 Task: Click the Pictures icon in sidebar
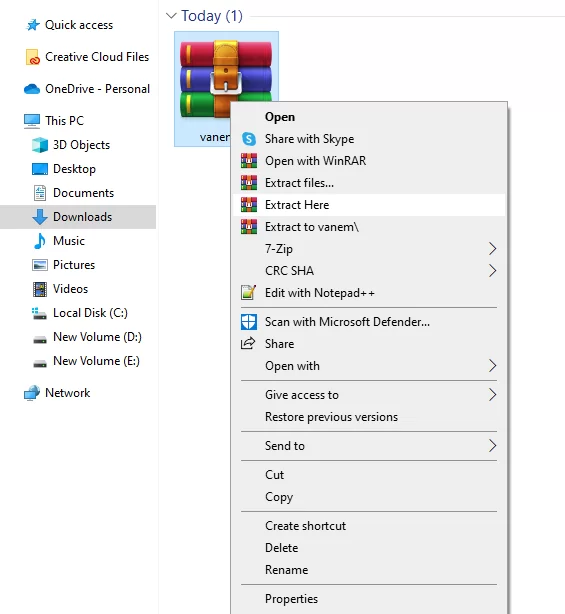tap(40, 265)
